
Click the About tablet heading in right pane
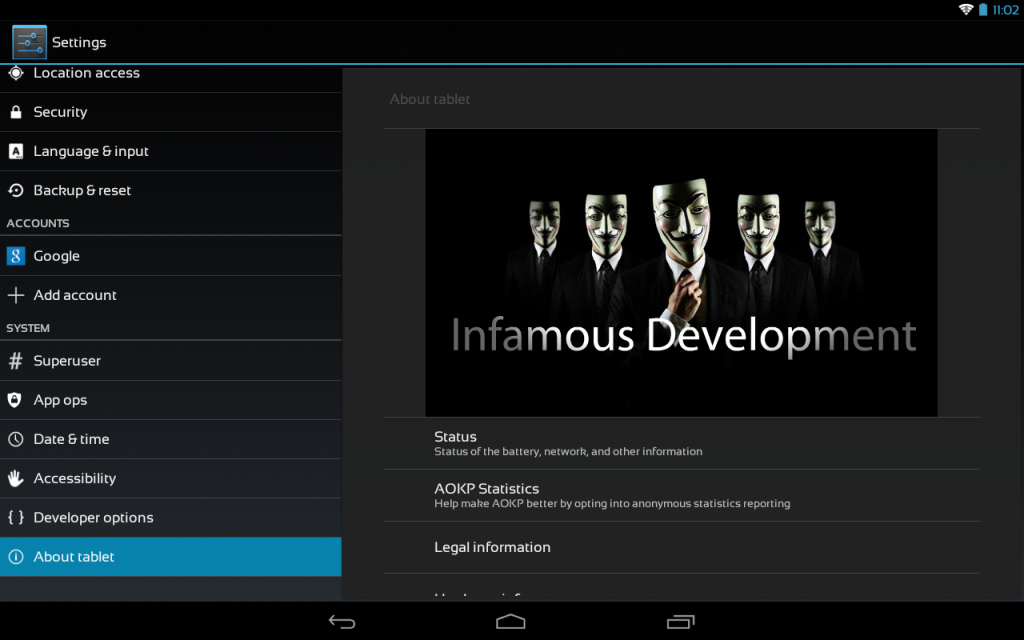coord(430,99)
